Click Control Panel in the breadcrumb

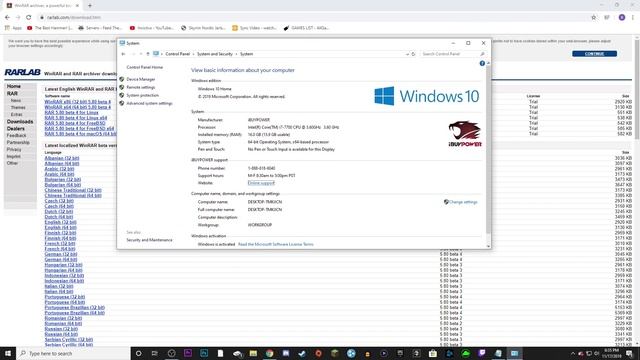178,54
